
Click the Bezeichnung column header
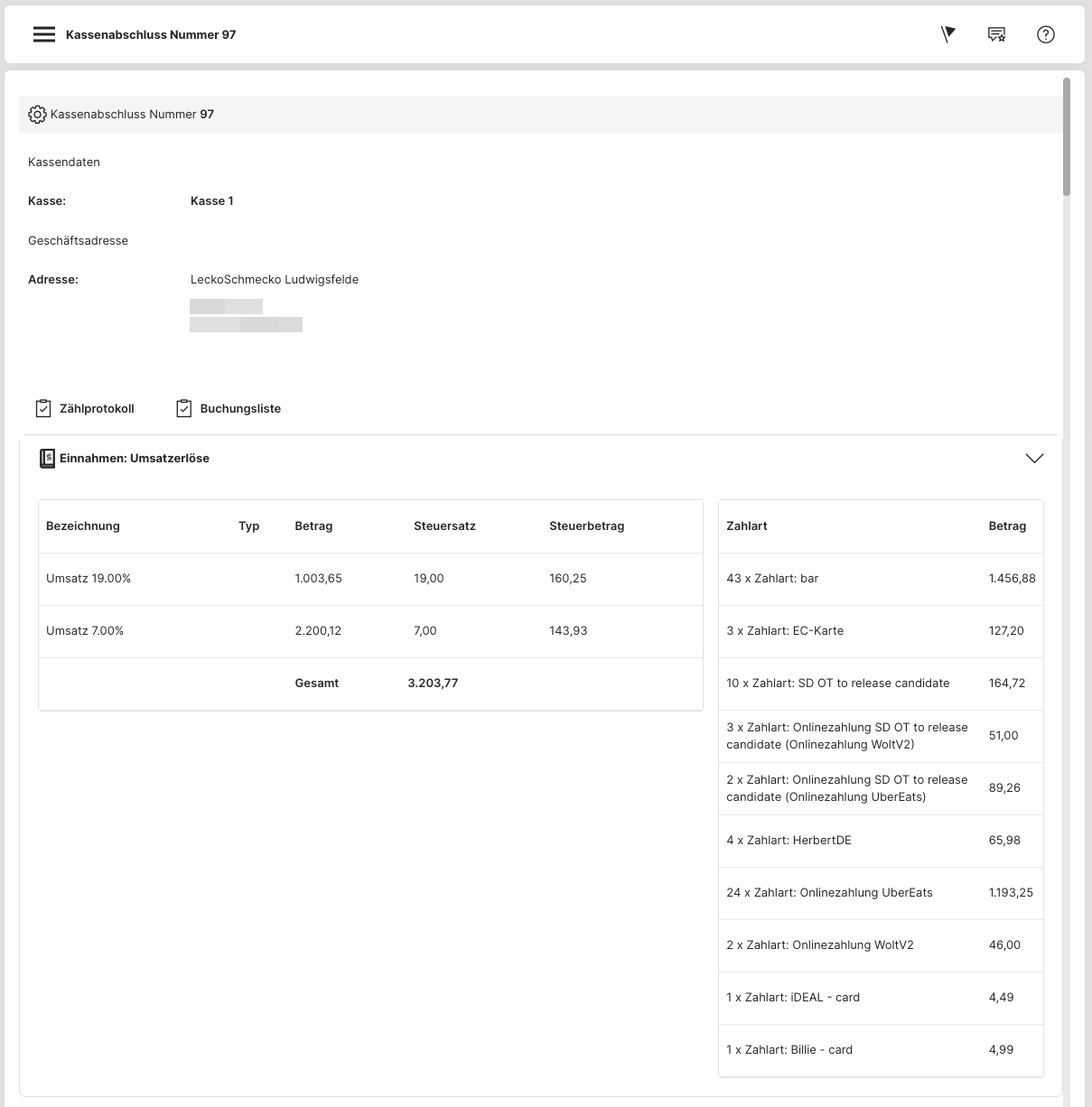83,526
